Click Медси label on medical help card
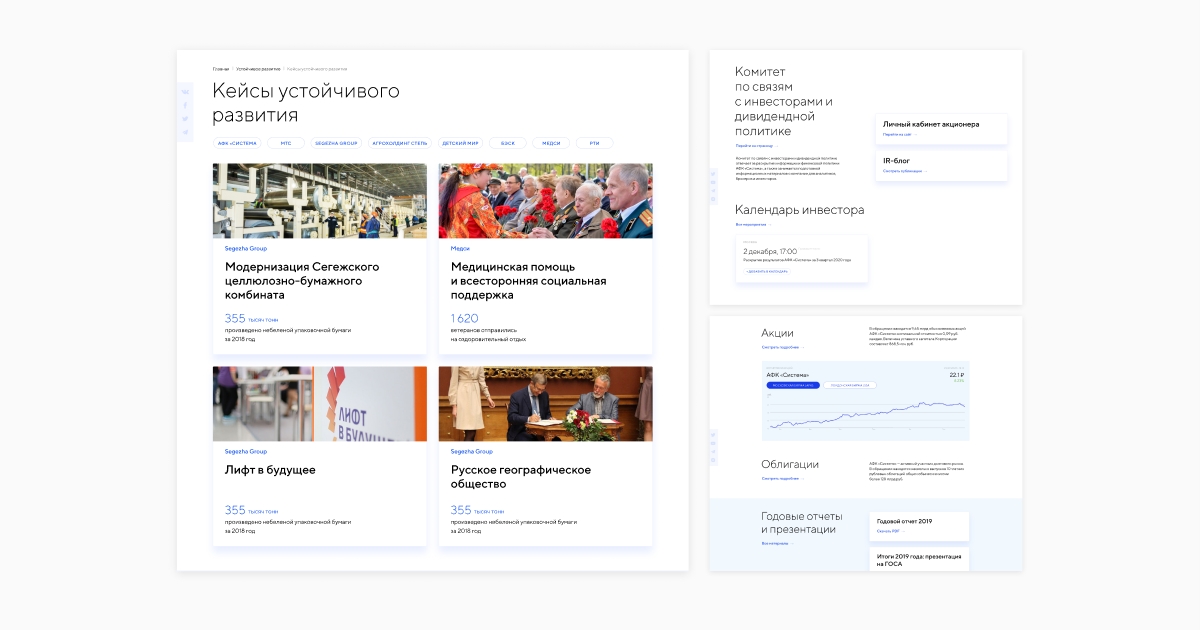 tap(460, 248)
